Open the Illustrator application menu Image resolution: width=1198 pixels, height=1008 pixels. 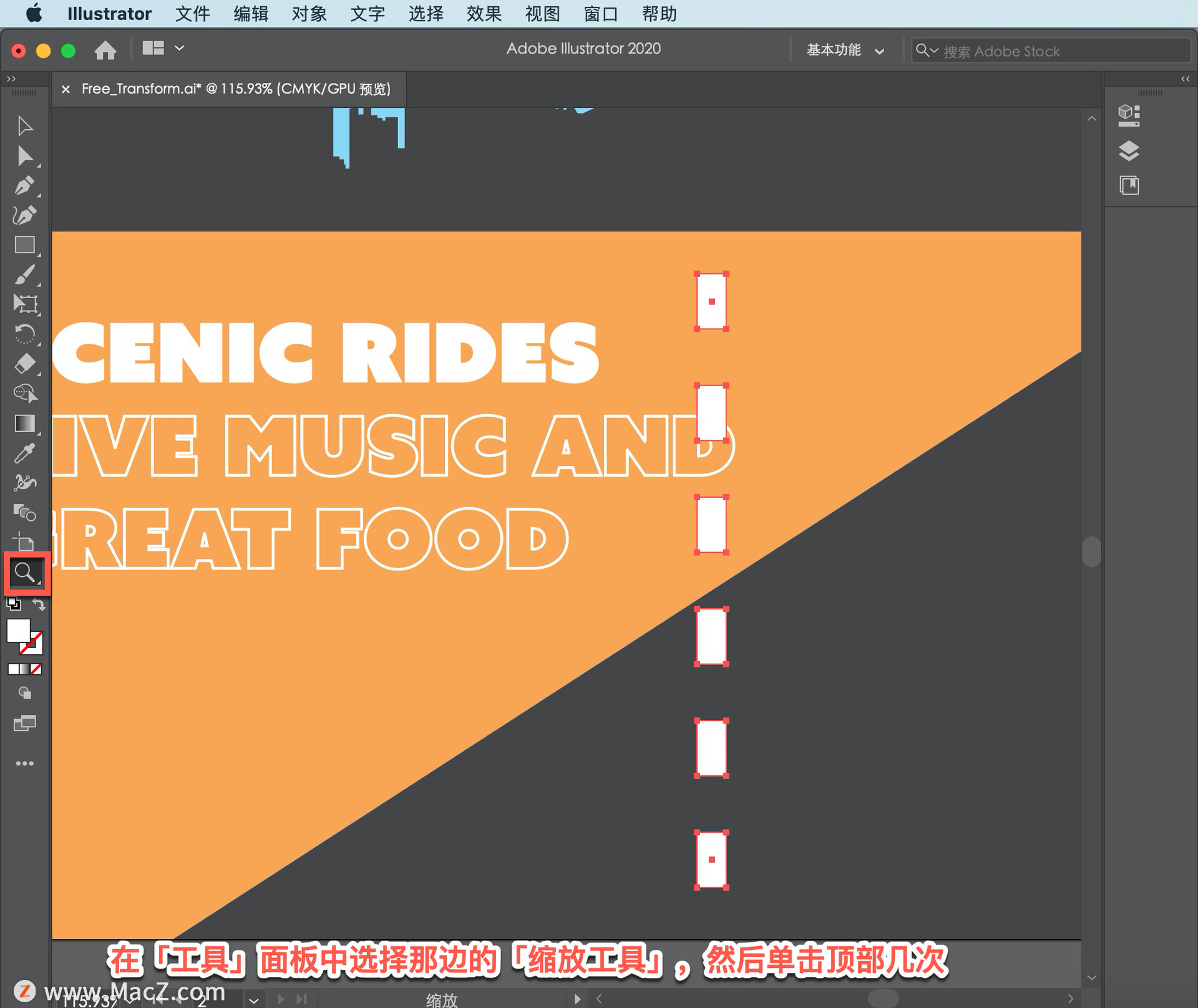(x=109, y=13)
